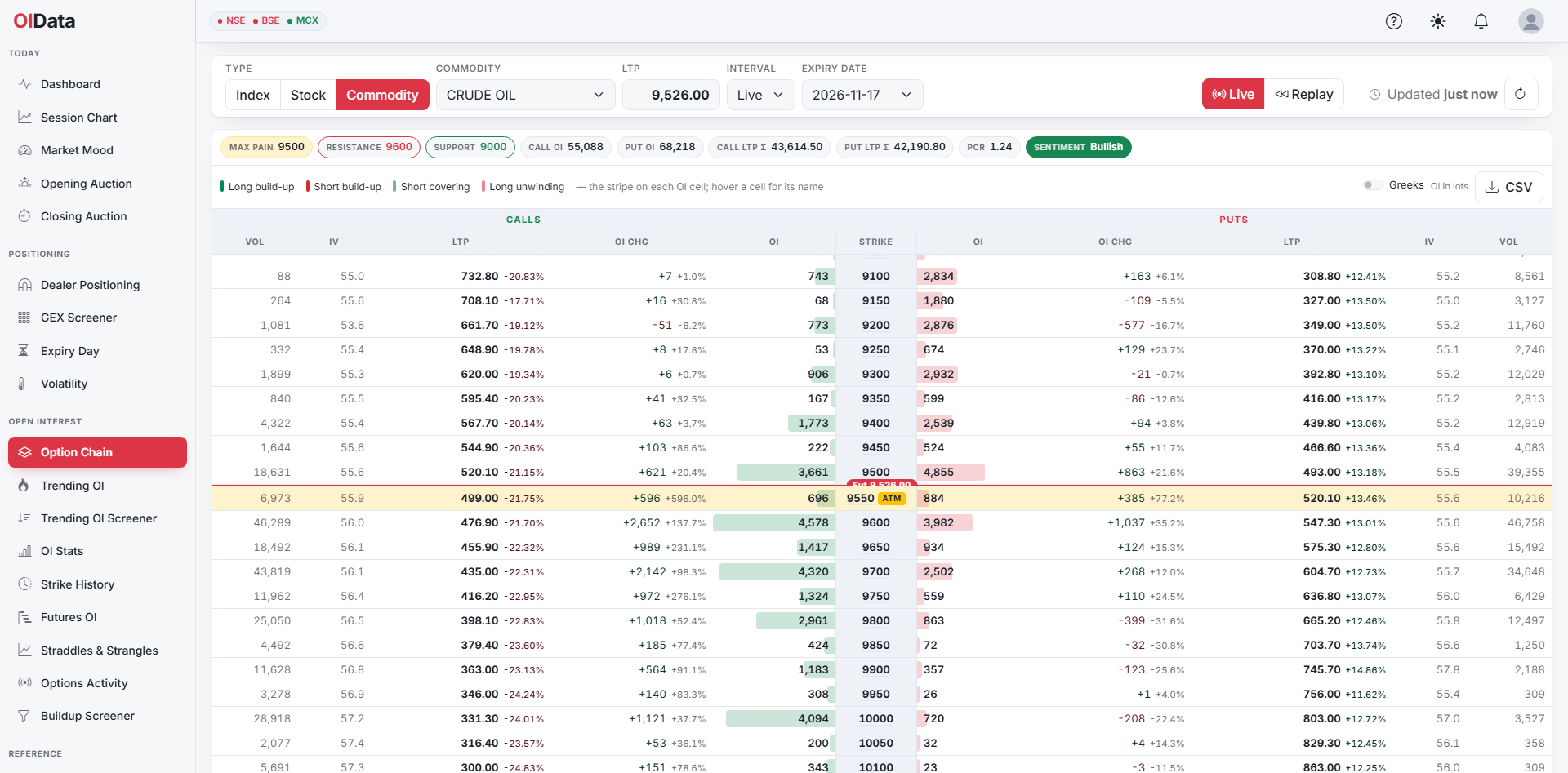Toggle the Greeks switch

click(1373, 185)
